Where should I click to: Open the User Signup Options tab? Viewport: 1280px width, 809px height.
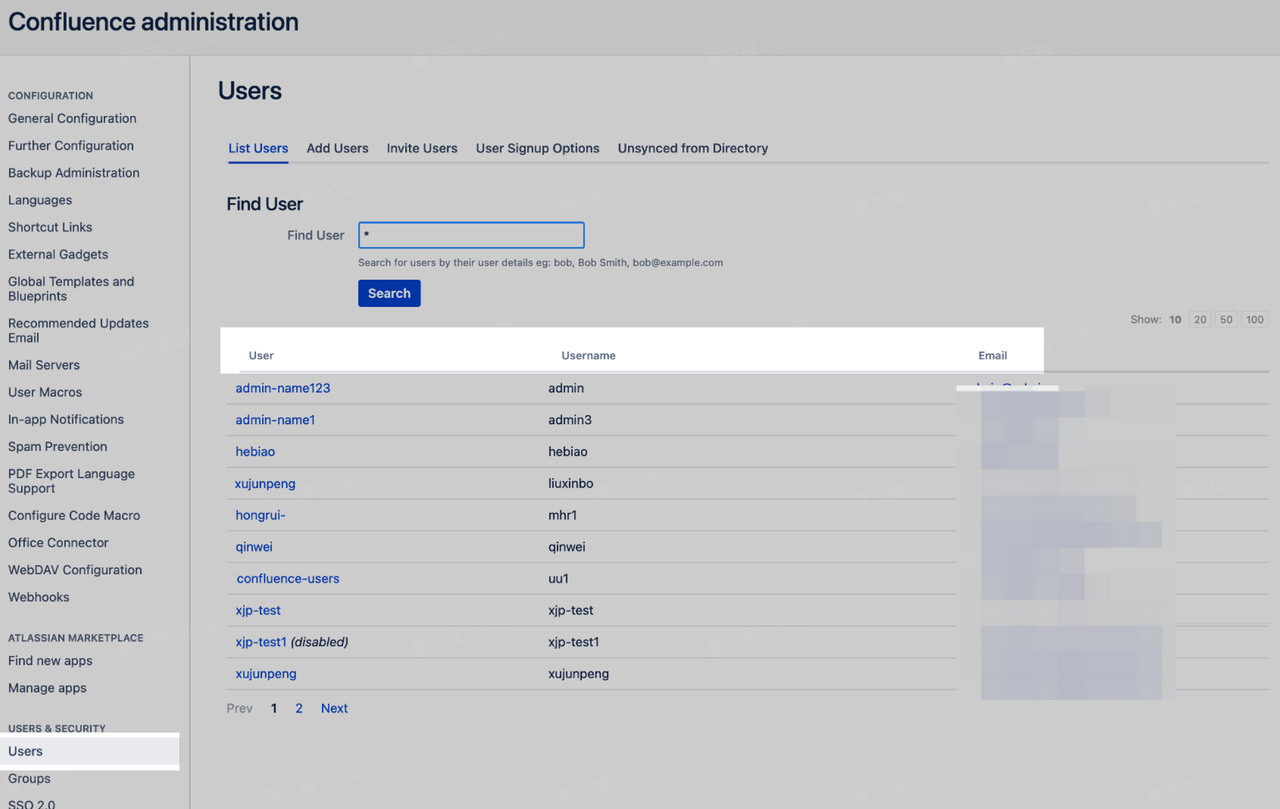pos(537,147)
